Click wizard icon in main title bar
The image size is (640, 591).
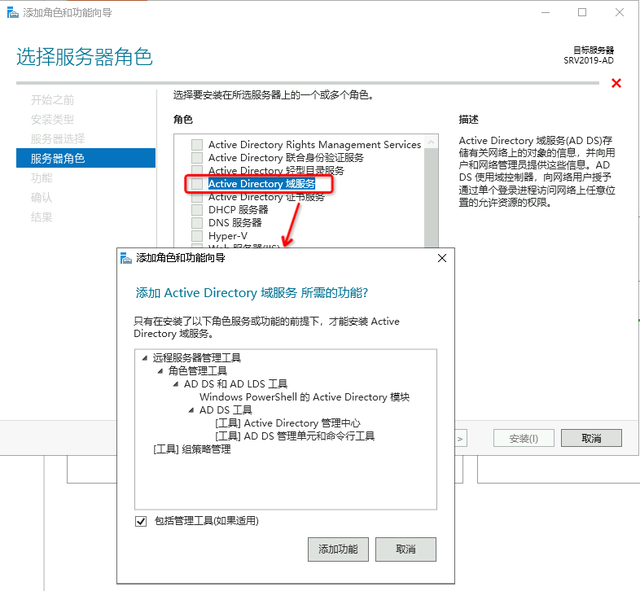(13, 13)
